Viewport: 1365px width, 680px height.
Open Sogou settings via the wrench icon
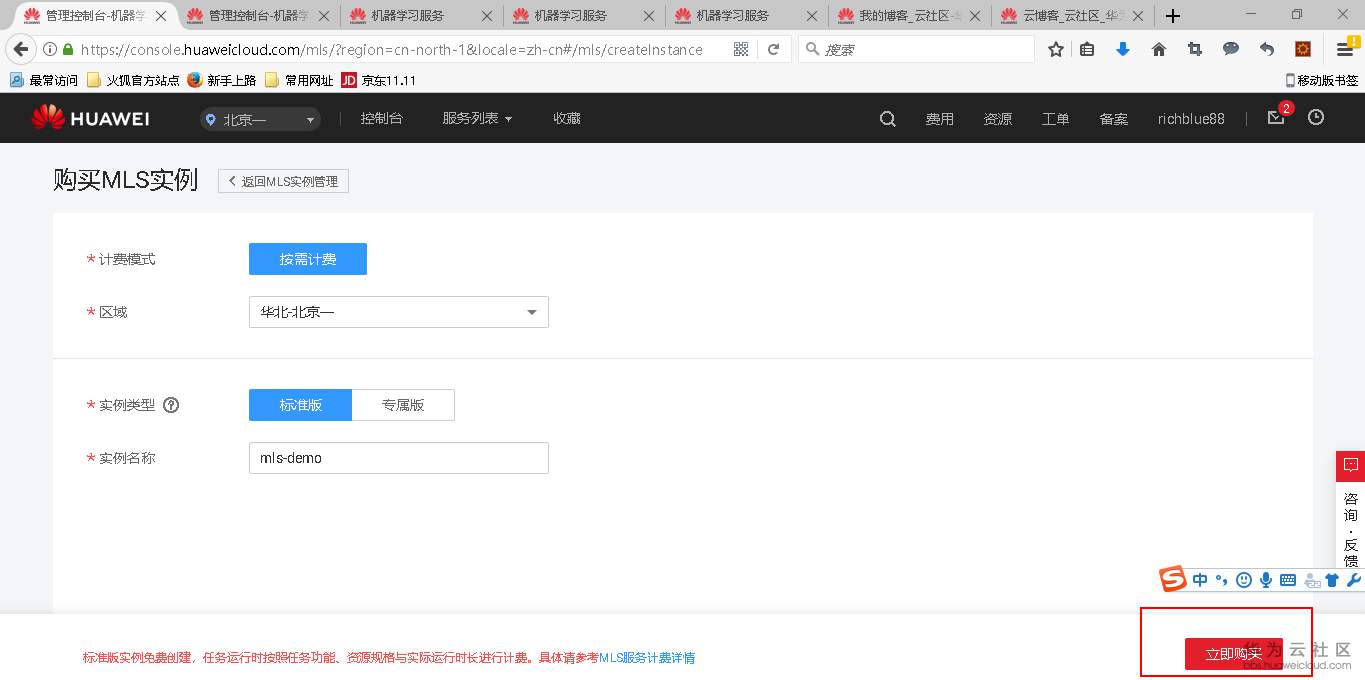click(x=1353, y=579)
